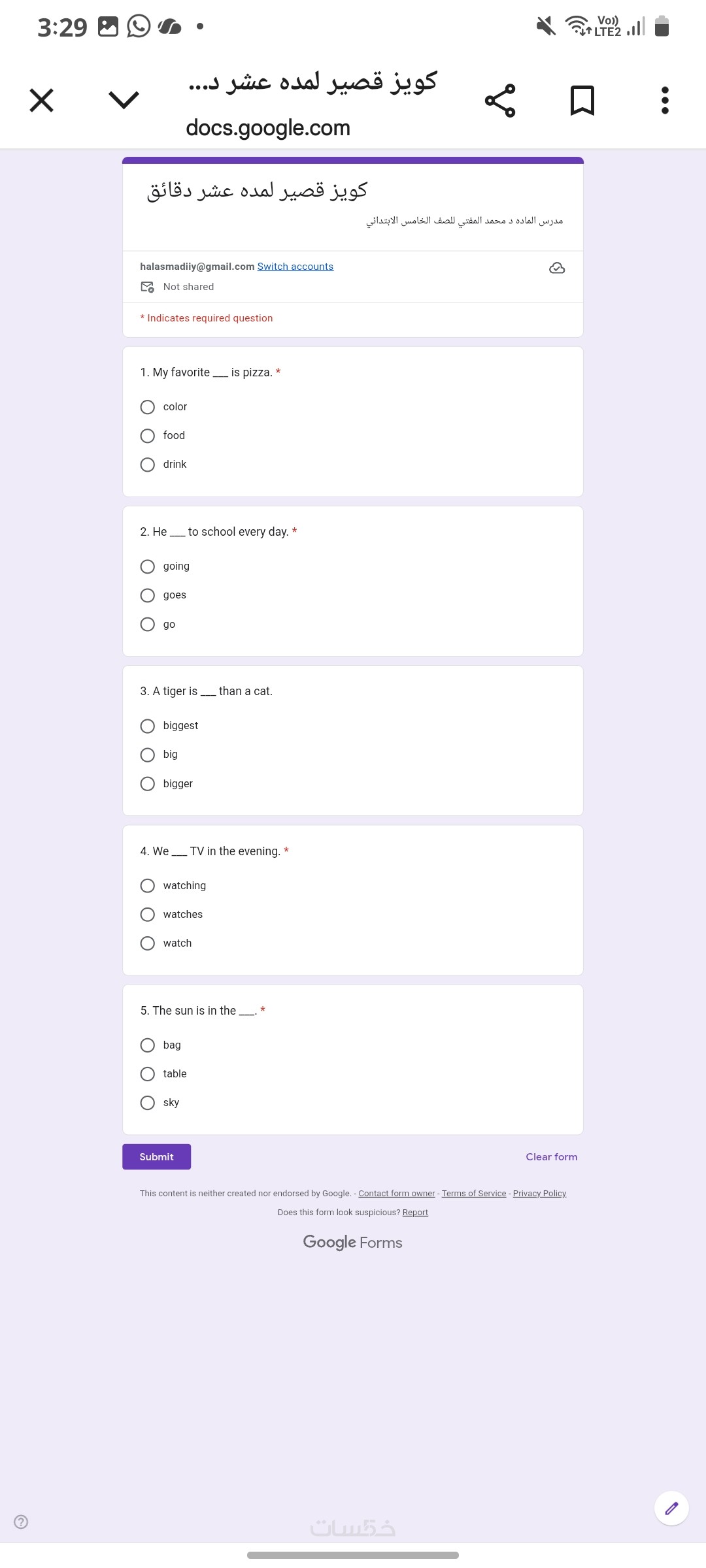Open the Switch accounts link
706x1568 pixels.
[295, 267]
